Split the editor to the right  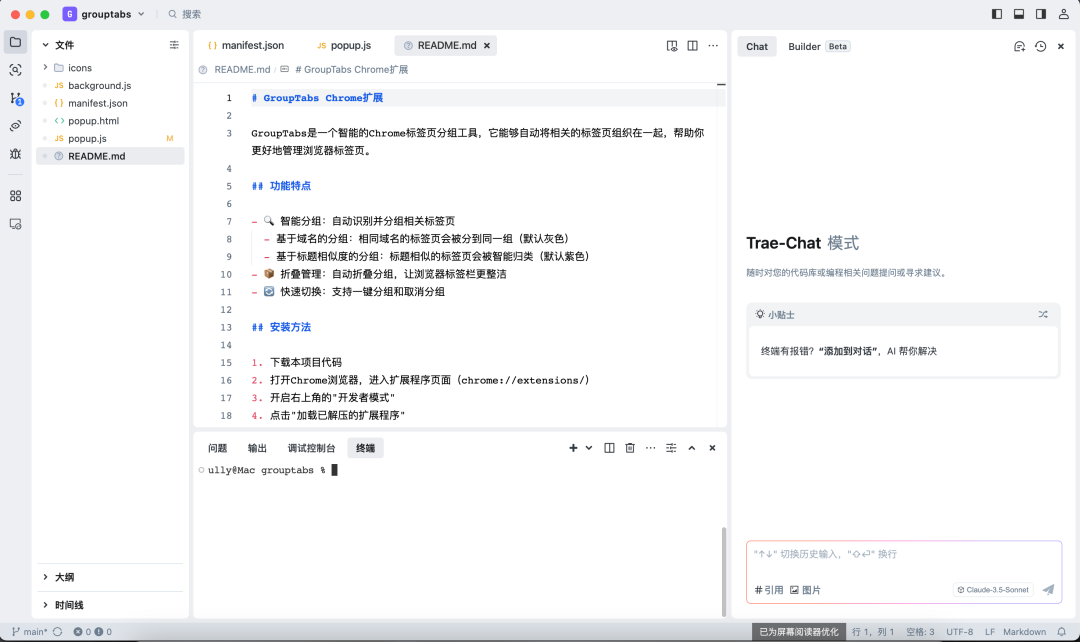tap(692, 45)
